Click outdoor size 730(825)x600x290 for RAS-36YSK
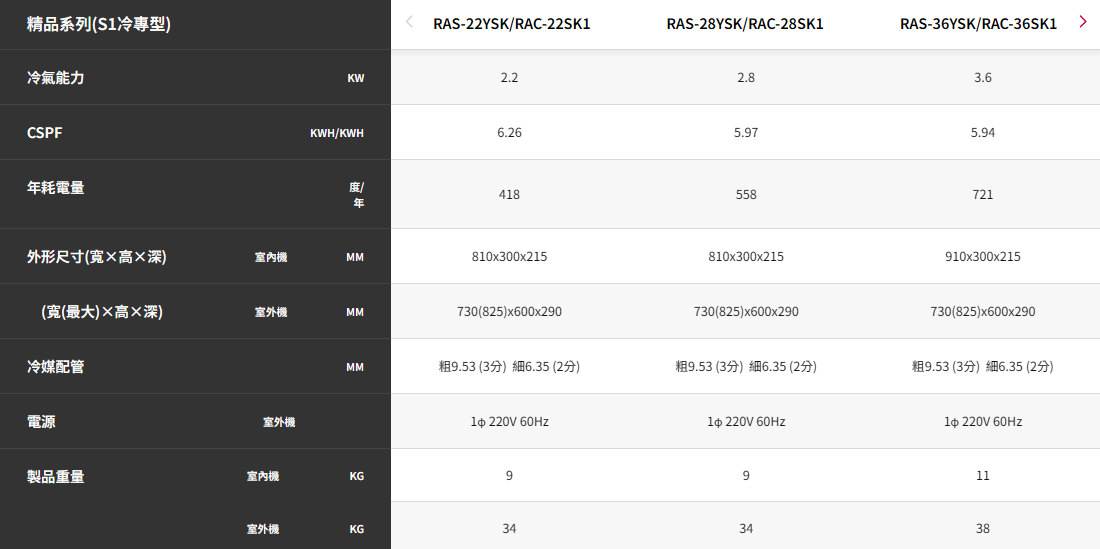 coord(983,311)
